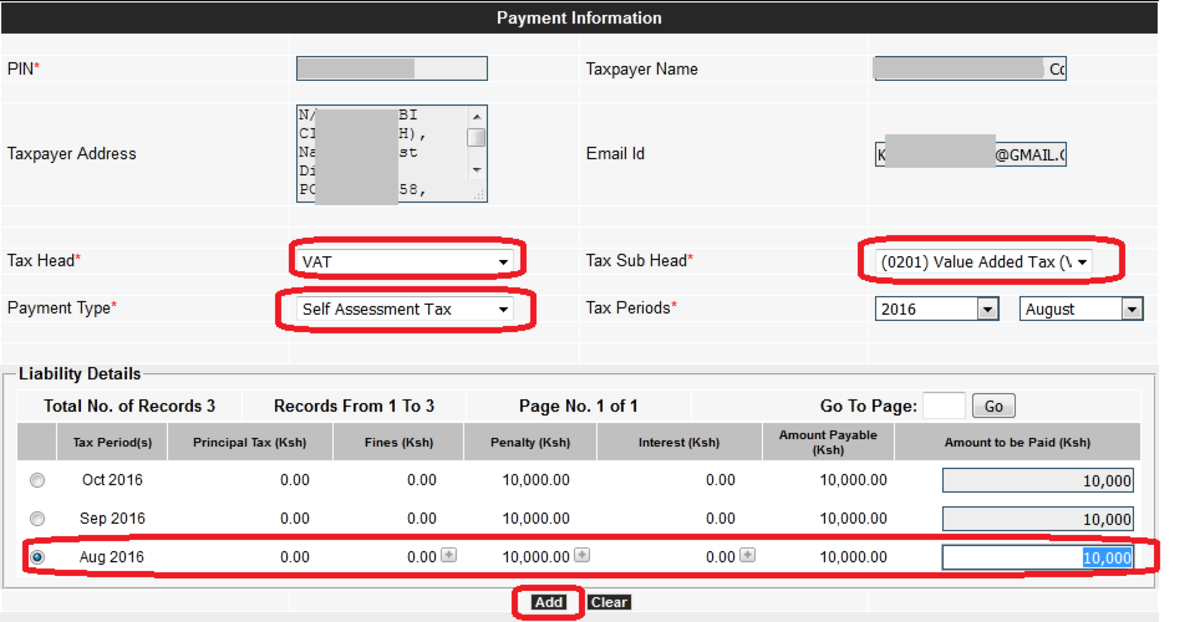
Task: Select the Aug 2016 liability radio button
Action: click(x=37, y=556)
